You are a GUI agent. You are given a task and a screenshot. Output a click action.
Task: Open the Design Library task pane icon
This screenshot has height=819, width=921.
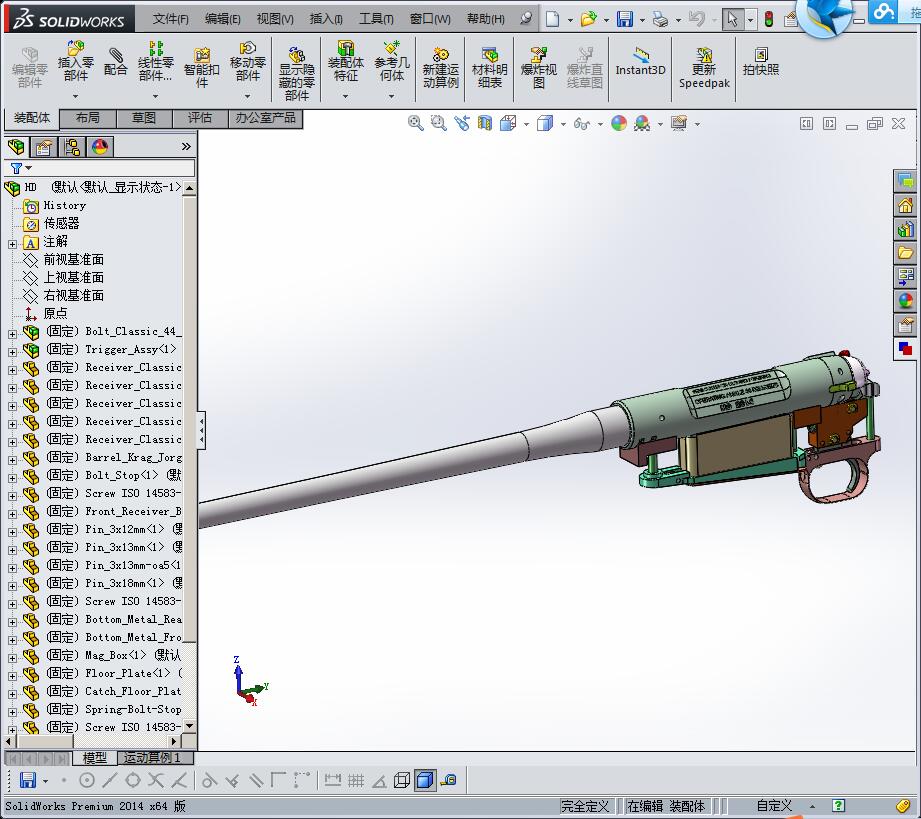coord(905,229)
